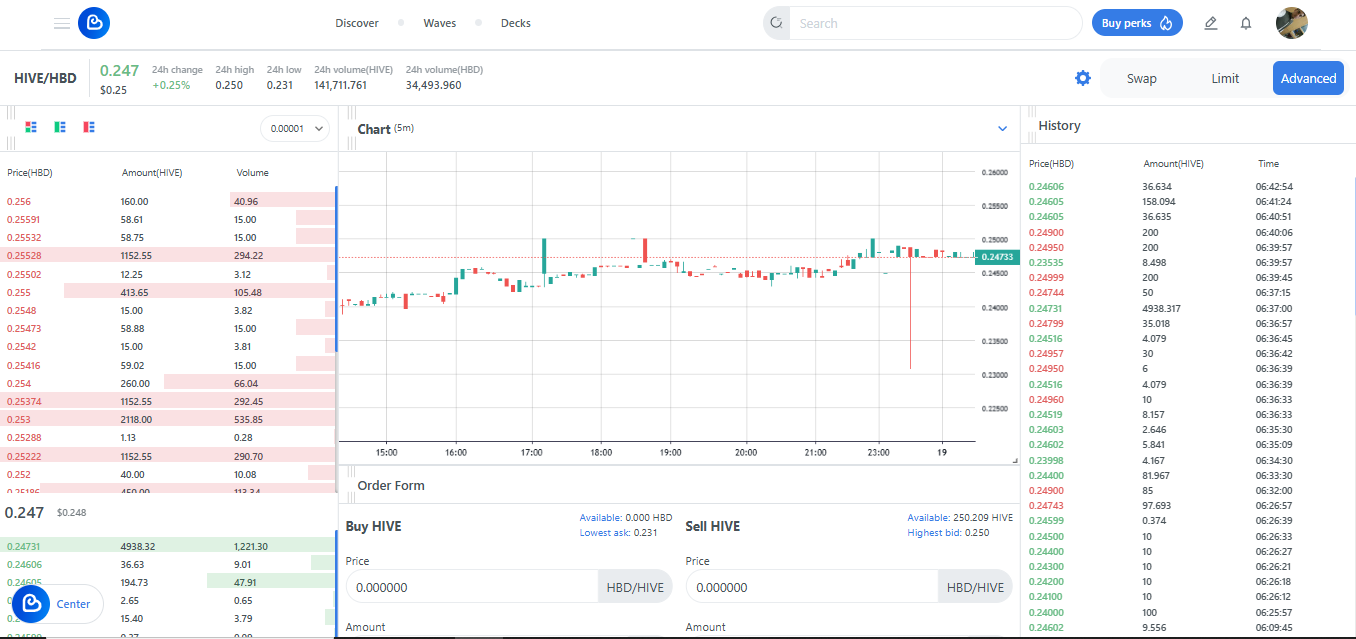Image resolution: width=1356 pixels, height=639 pixels.
Task: Click the 24h volume(HIVE) value 141,711.761
Action: pyautogui.click(x=340, y=85)
